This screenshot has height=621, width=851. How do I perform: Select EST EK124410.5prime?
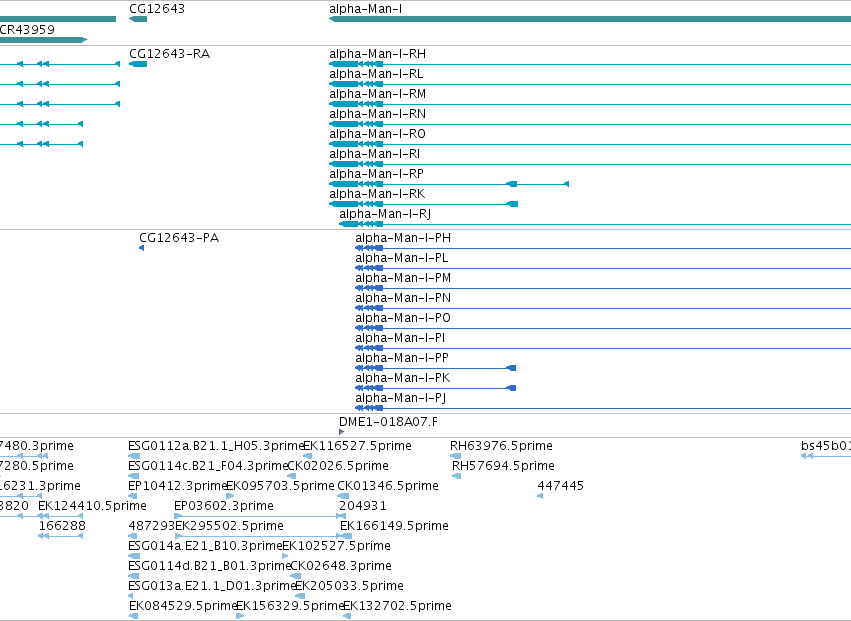[92, 506]
